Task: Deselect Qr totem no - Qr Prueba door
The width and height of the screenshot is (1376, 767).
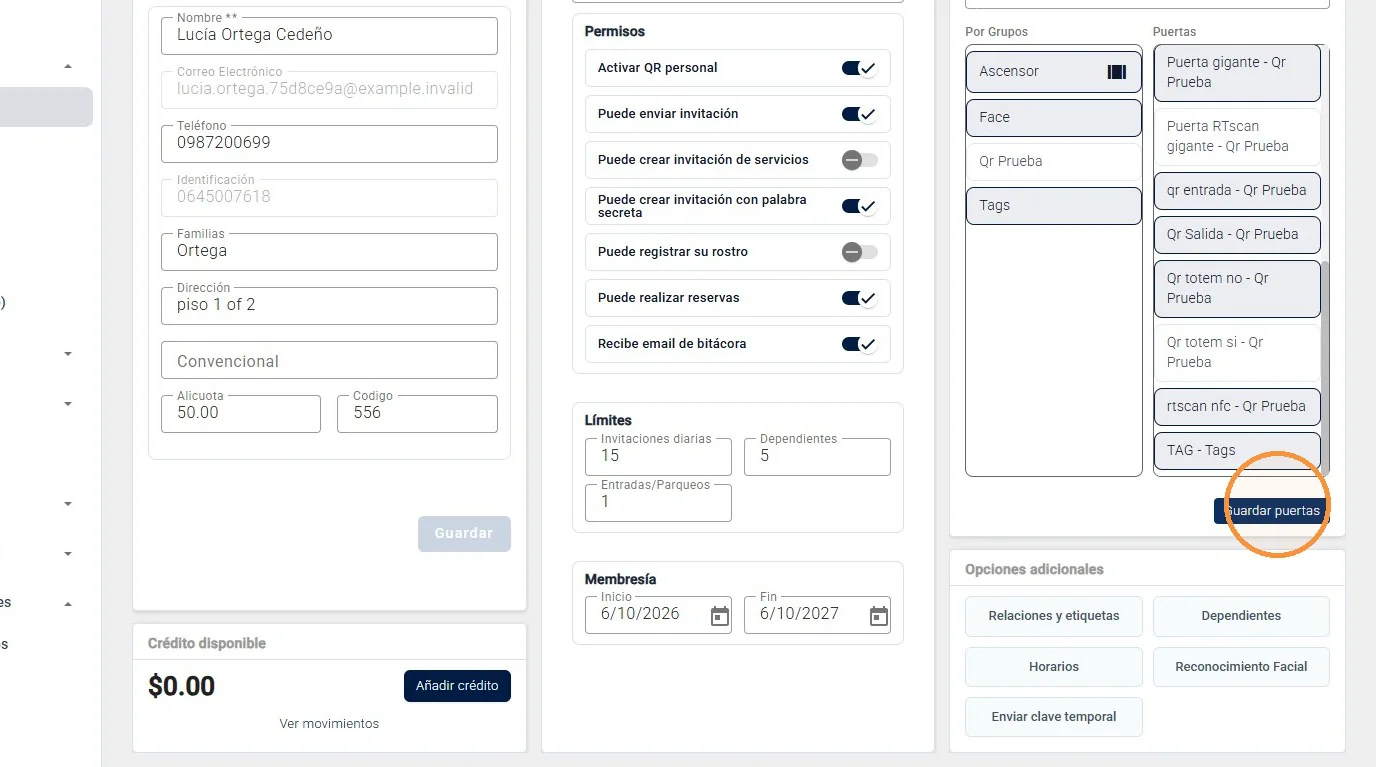Action: (1237, 289)
